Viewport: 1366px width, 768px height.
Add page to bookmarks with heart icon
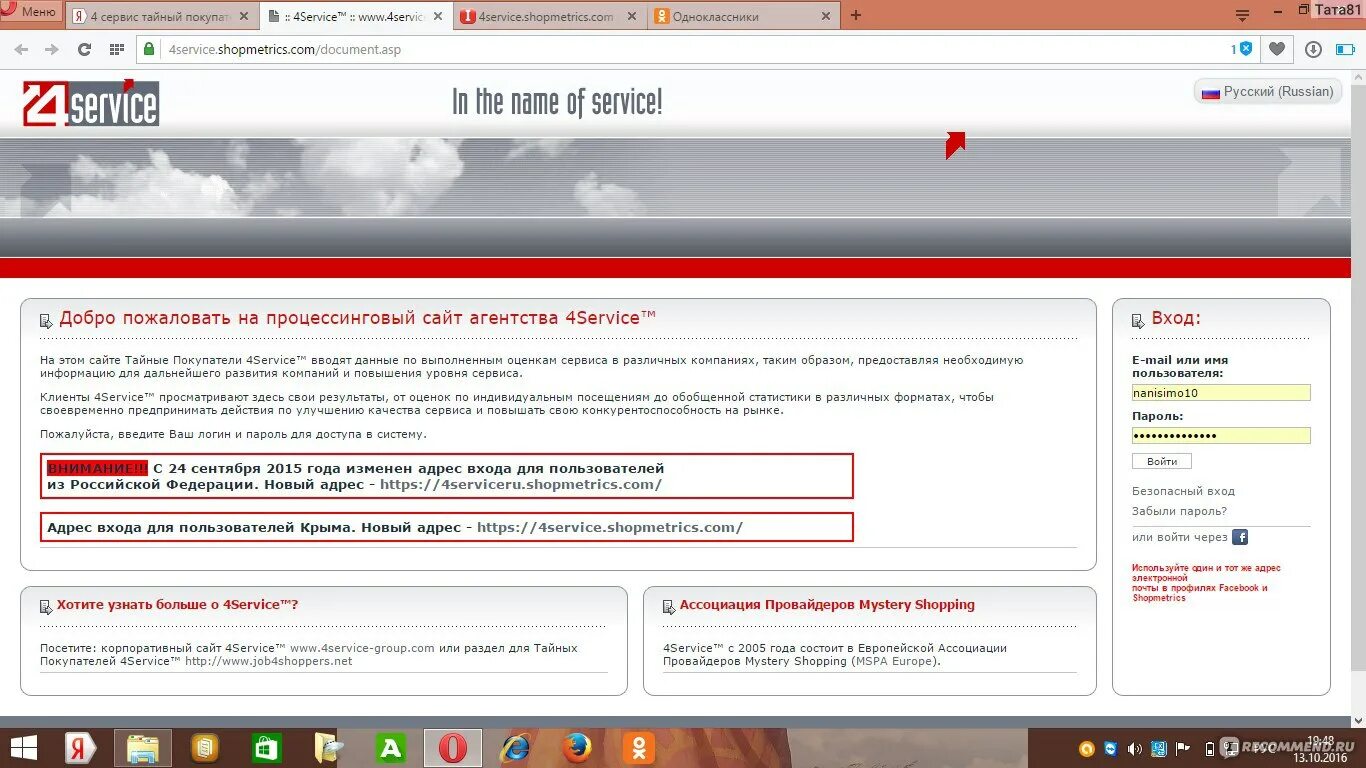point(1277,49)
